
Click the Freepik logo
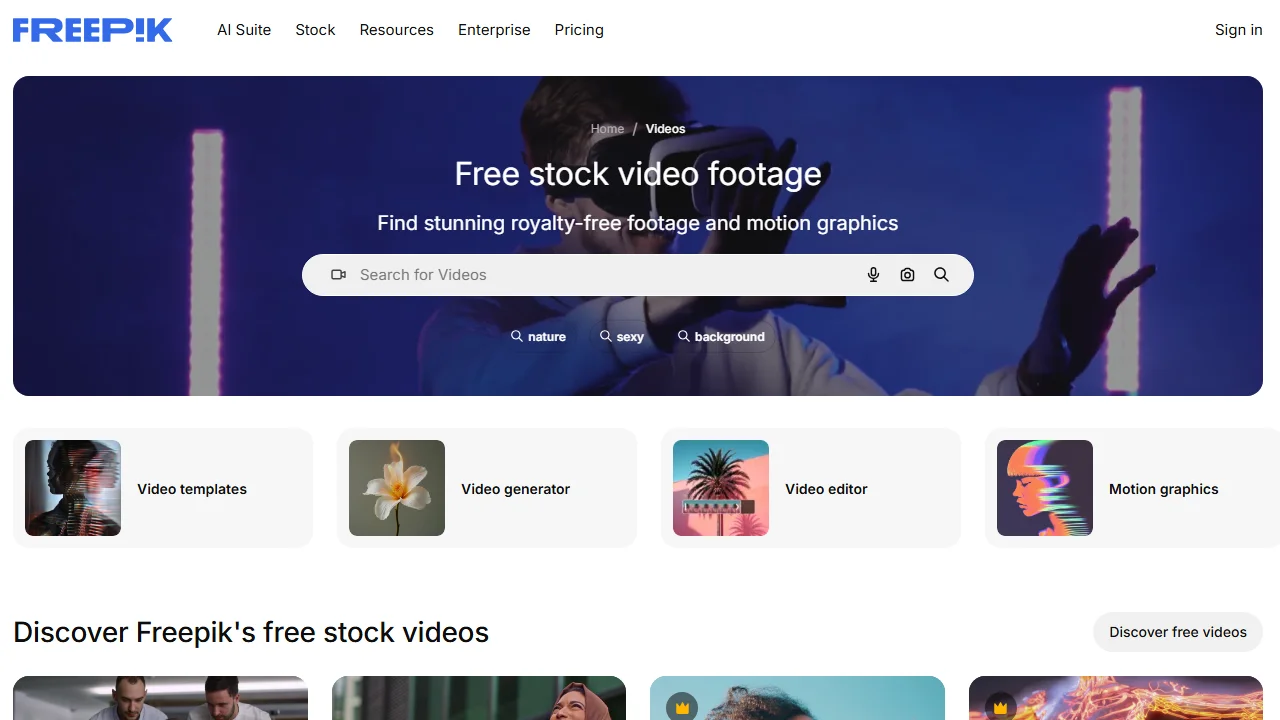(92, 30)
